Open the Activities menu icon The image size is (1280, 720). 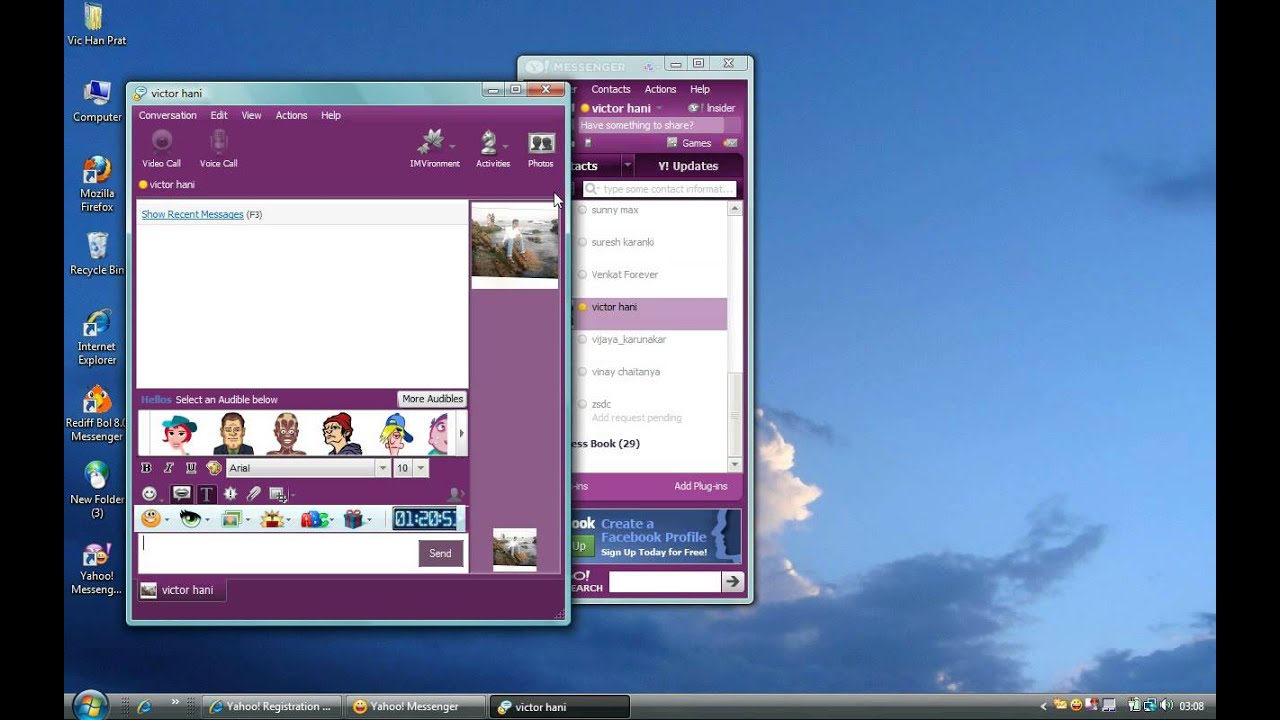pos(492,148)
